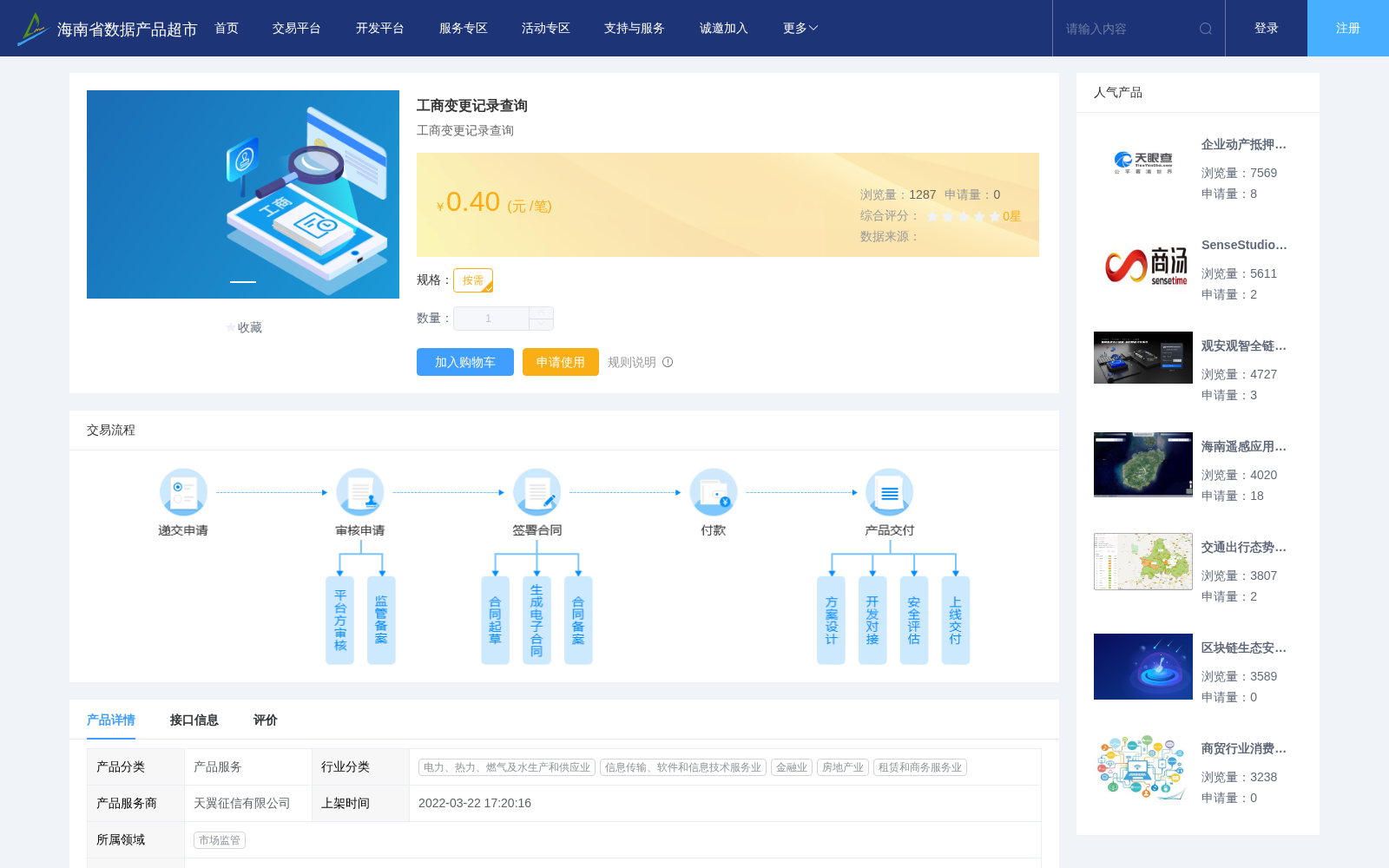Open the 海南遥感应用 product thumbnail

tap(1143, 464)
